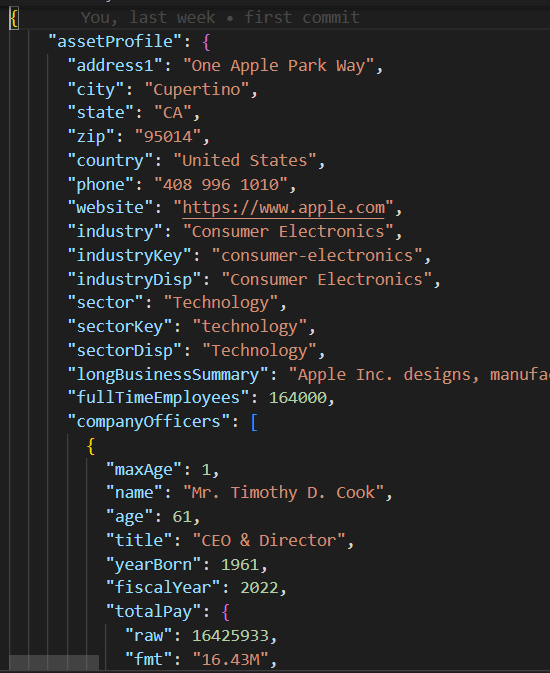Click the opening brace after assetProfile
The width and height of the screenshot is (550, 673).
[x=207, y=42]
